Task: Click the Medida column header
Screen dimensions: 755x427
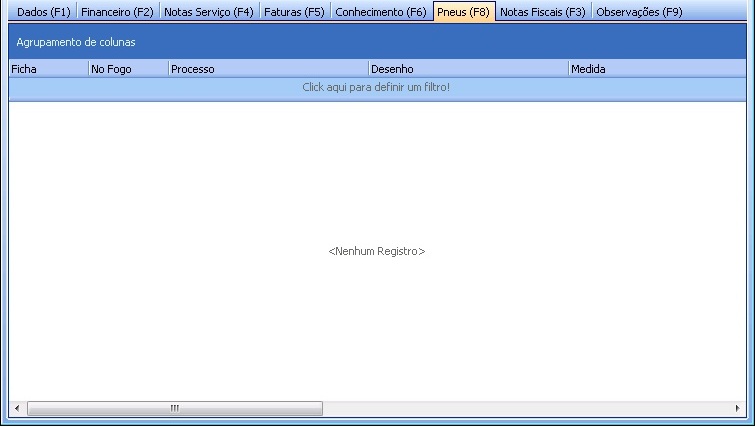Action: pyautogui.click(x=656, y=69)
